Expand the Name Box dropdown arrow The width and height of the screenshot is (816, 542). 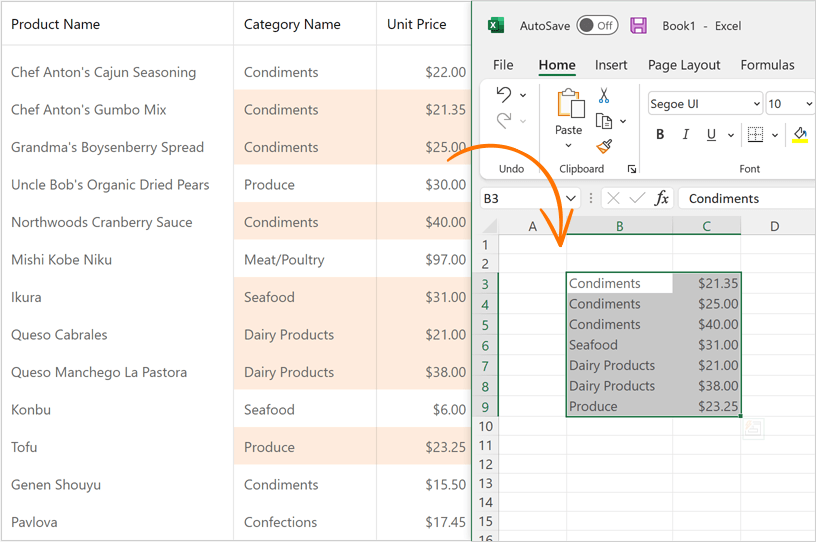(x=569, y=198)
